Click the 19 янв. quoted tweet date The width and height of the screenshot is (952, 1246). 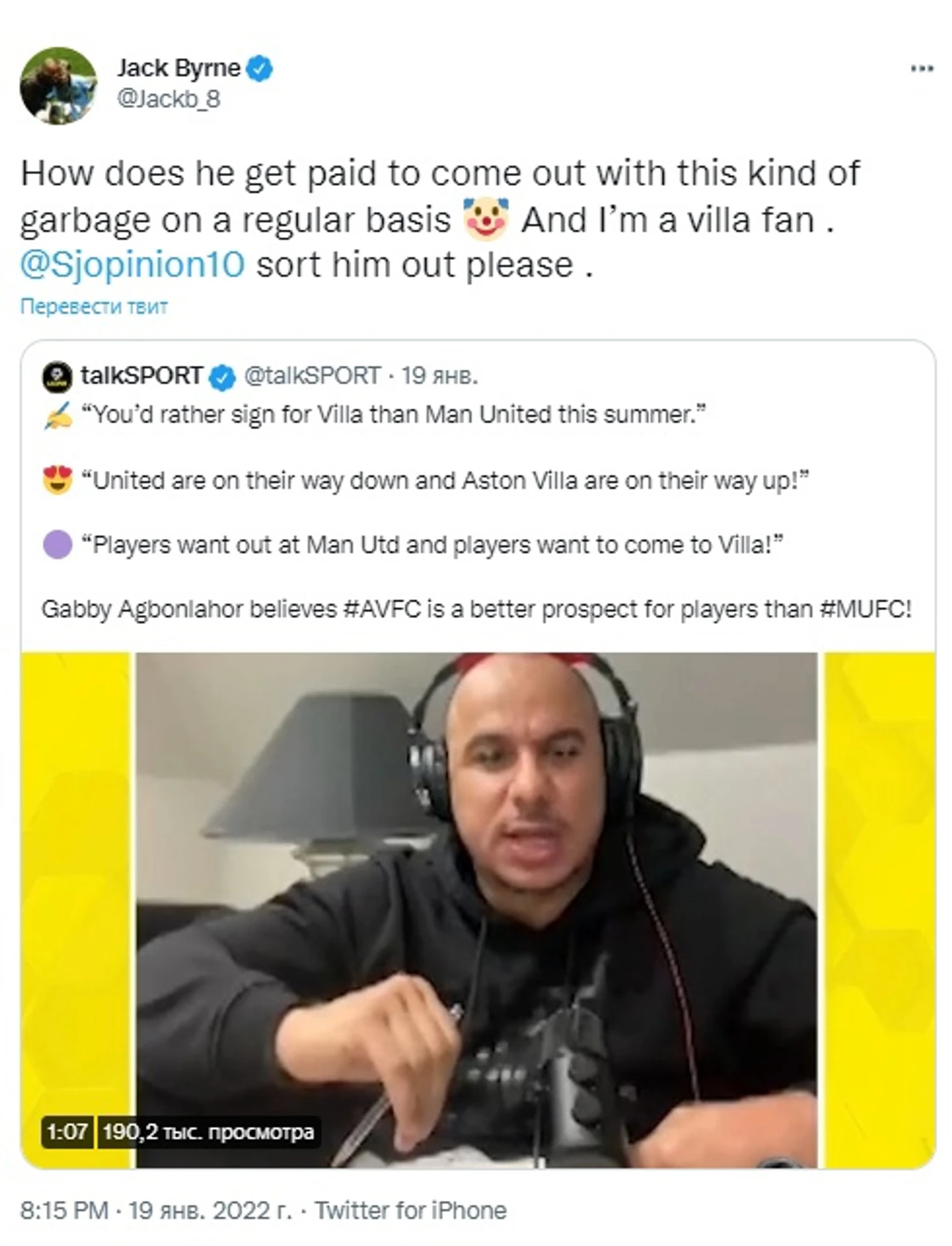439,376
